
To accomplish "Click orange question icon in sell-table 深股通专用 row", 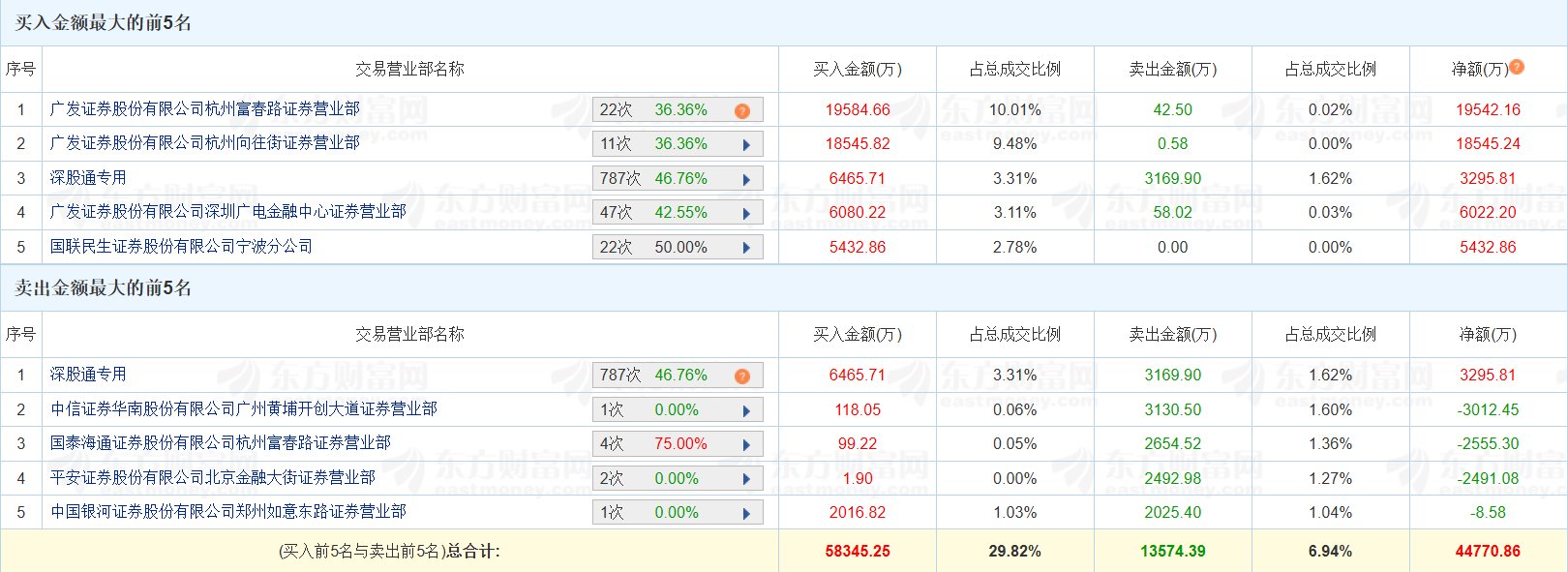I will click(742, 376).
